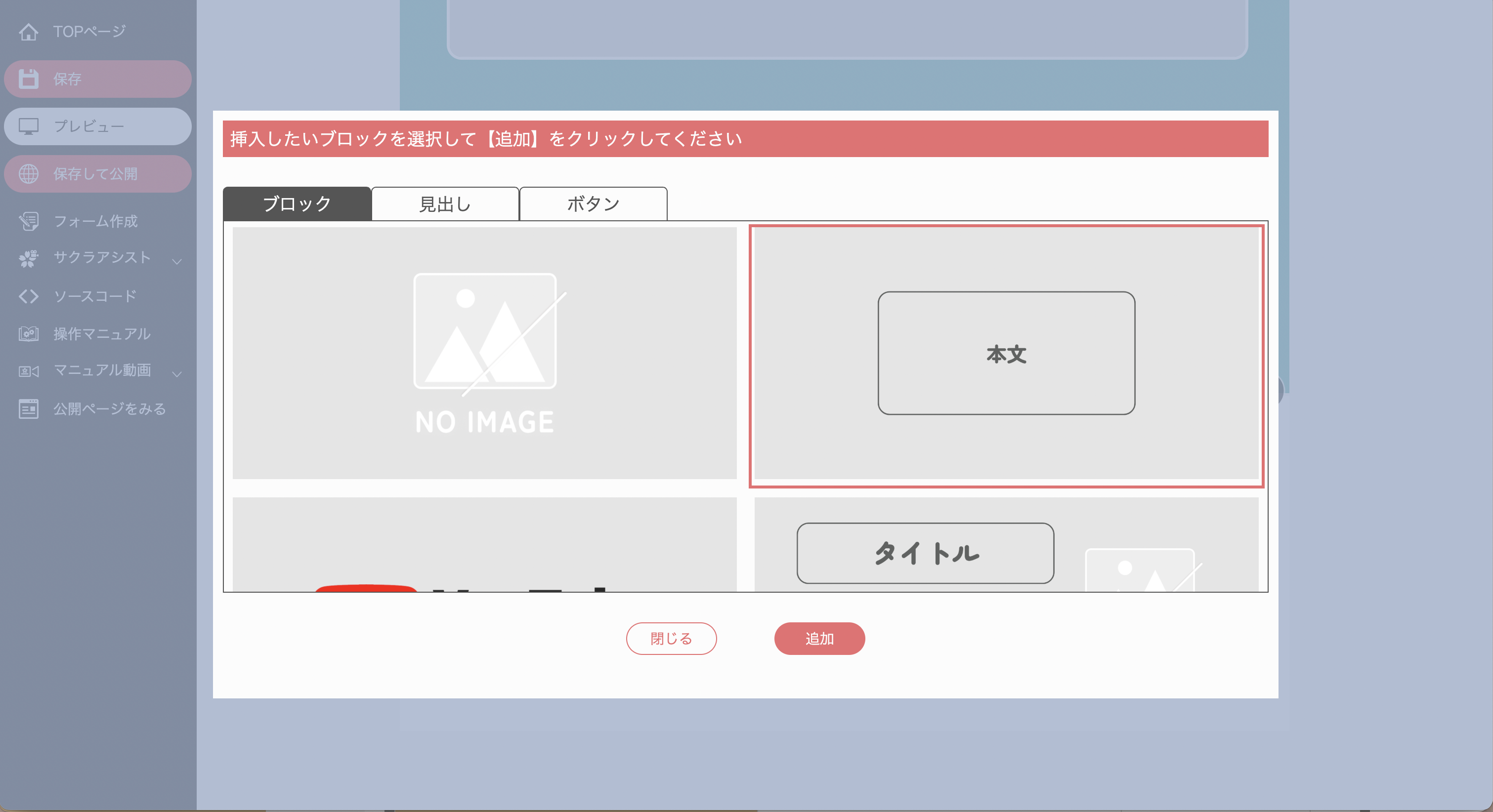Select the NO IMAGE block thumbnail
The height and width of the screenshot is (812, 1493).
[x=484, y=353]
